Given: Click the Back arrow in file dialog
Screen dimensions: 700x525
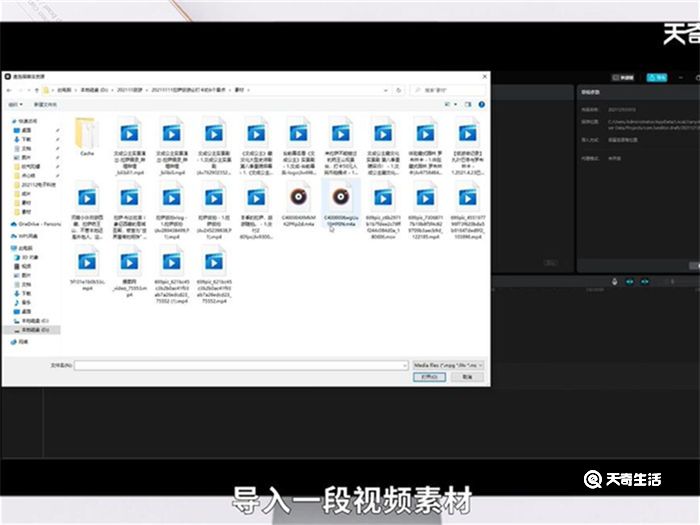Looking at the screenshot, I should click(x=9, y=90).
